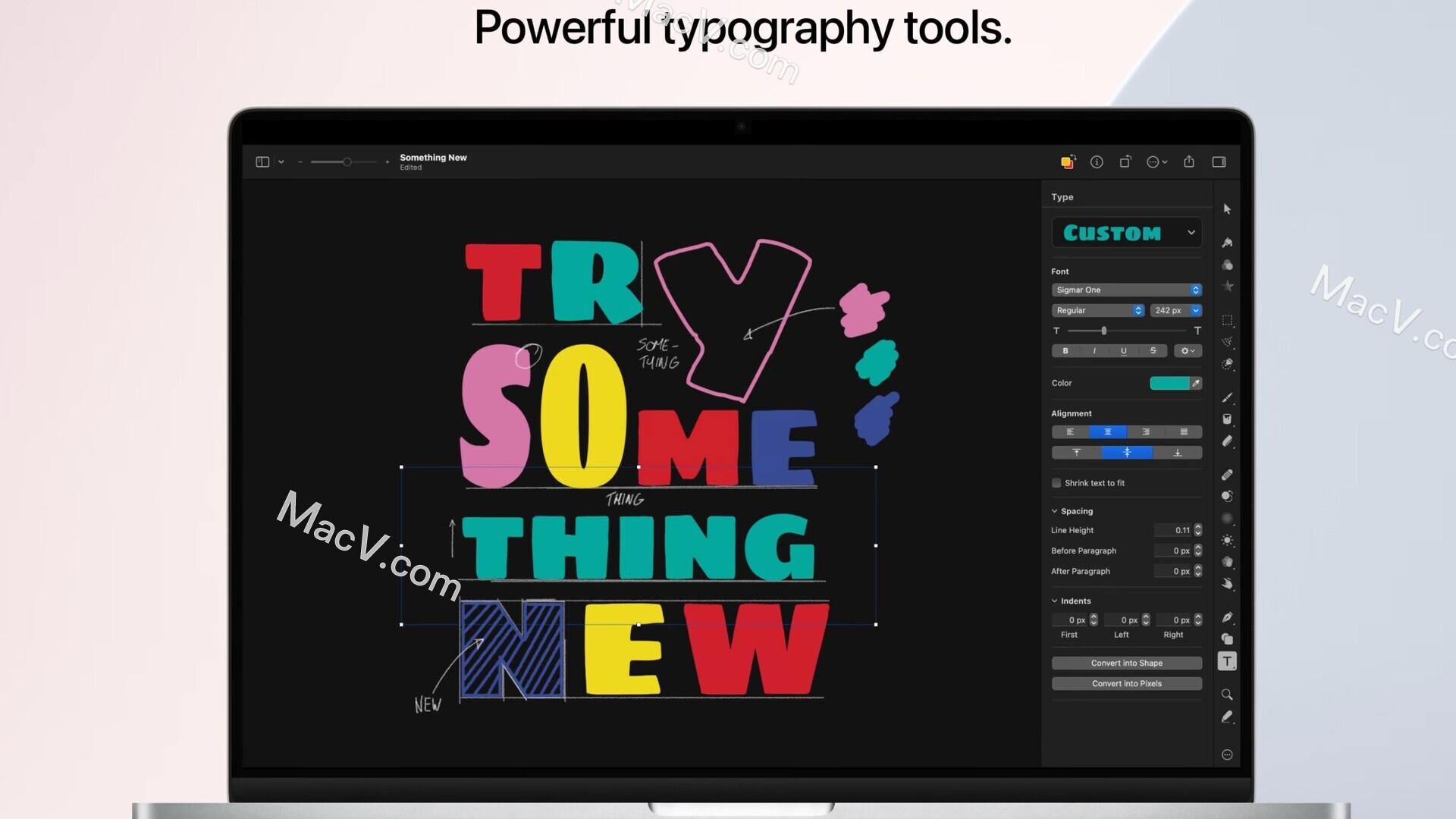Image resolution: width=1456 pixels, height=819 pixels.
Task: Align text vertically to top
Action: coord(1076,453)
